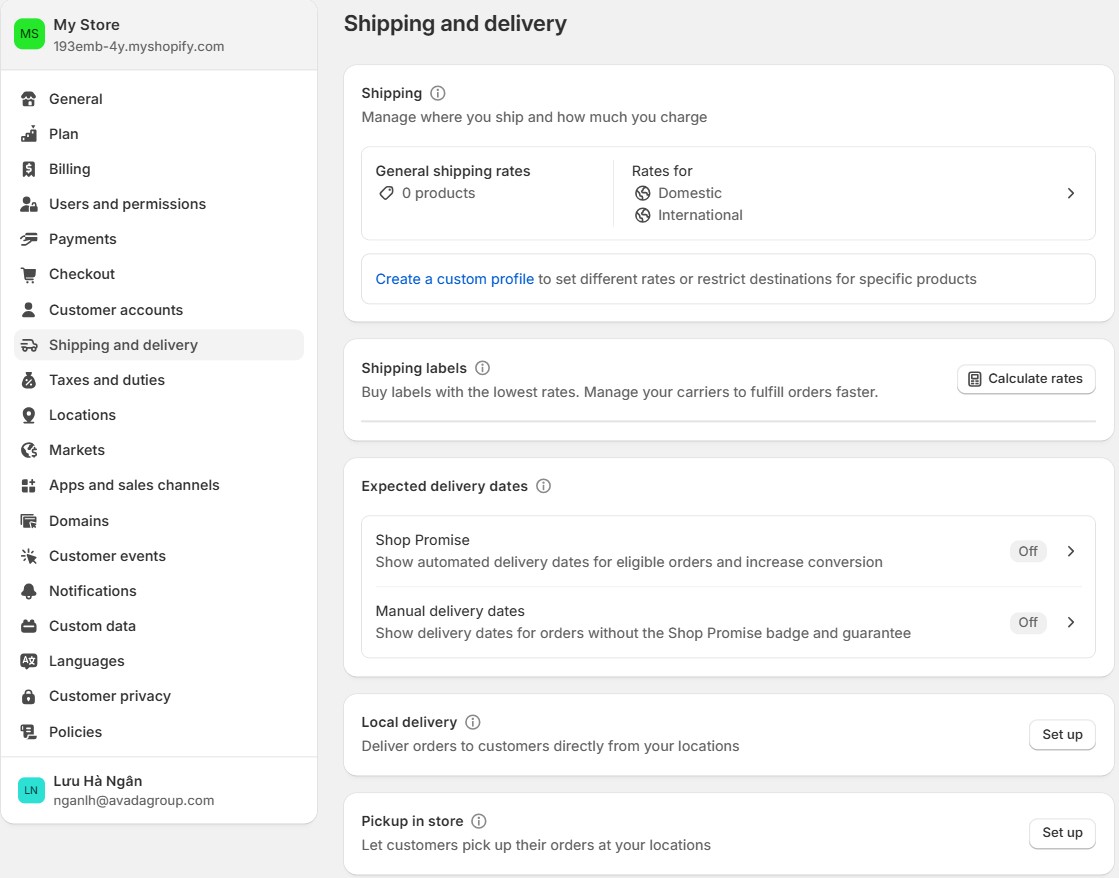Click the Customer accounts person icon

[29, 310]
